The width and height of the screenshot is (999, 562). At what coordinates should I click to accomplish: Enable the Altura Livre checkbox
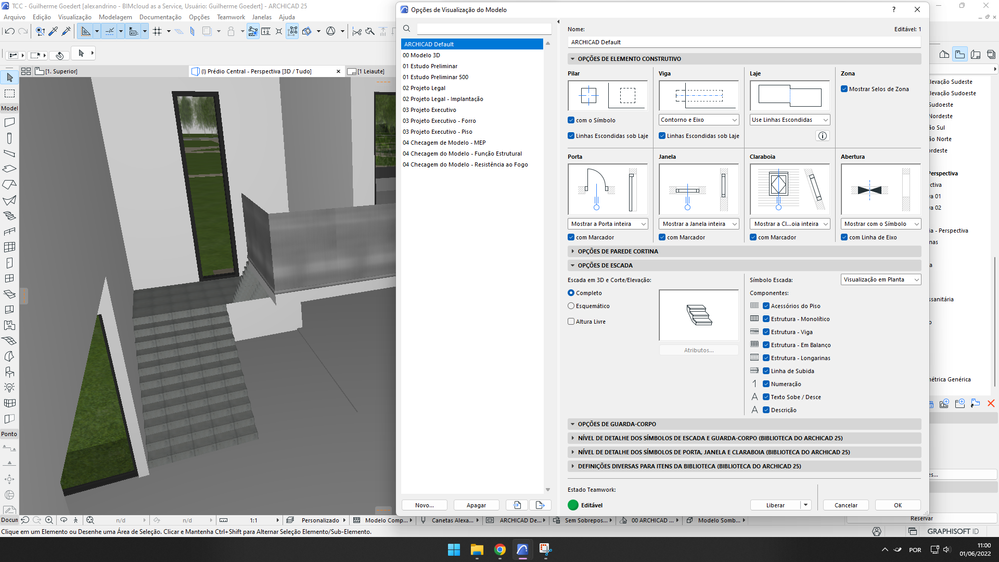point(571,322)
